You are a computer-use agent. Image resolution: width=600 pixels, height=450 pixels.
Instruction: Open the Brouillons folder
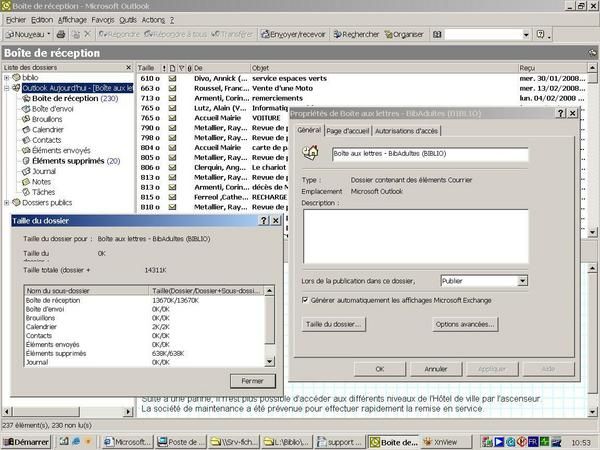(x=47, y=119)
